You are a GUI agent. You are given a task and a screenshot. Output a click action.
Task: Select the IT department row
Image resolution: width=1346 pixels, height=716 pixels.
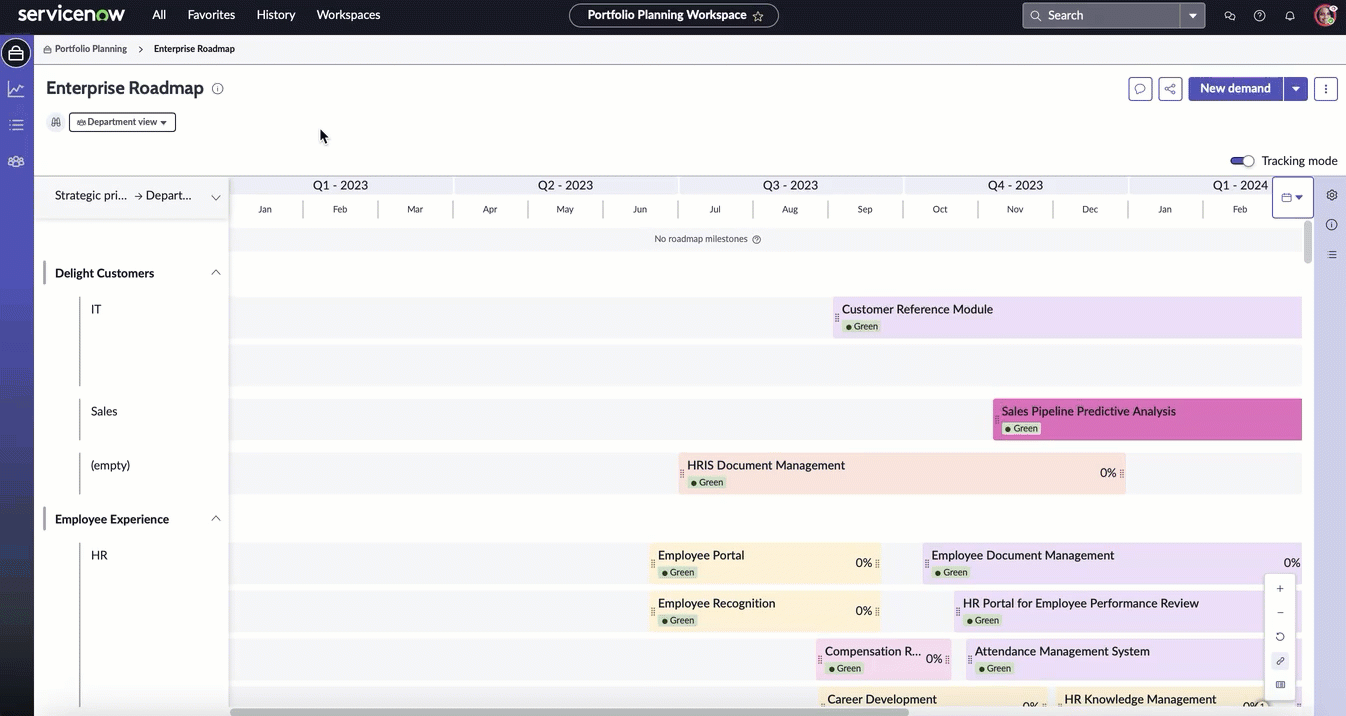96,310
